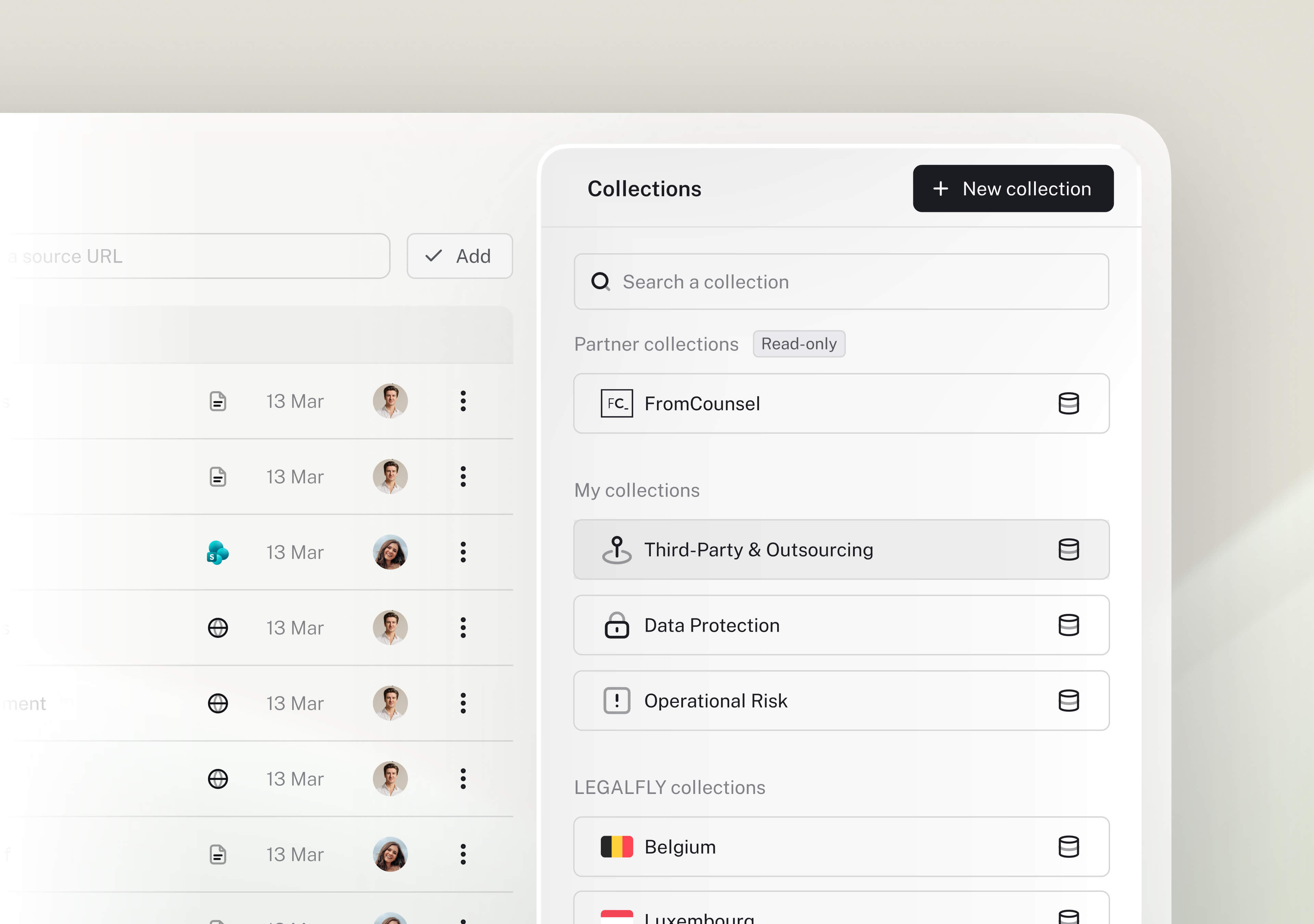The image size is (1314, 924).
Task: Open three-dot menu on SharePoint source row
Action: pos(463,552)
